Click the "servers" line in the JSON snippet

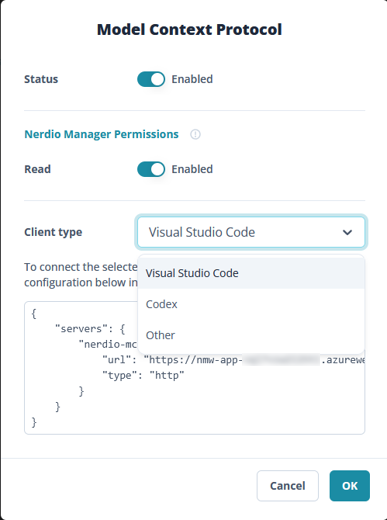click(90, 329)
